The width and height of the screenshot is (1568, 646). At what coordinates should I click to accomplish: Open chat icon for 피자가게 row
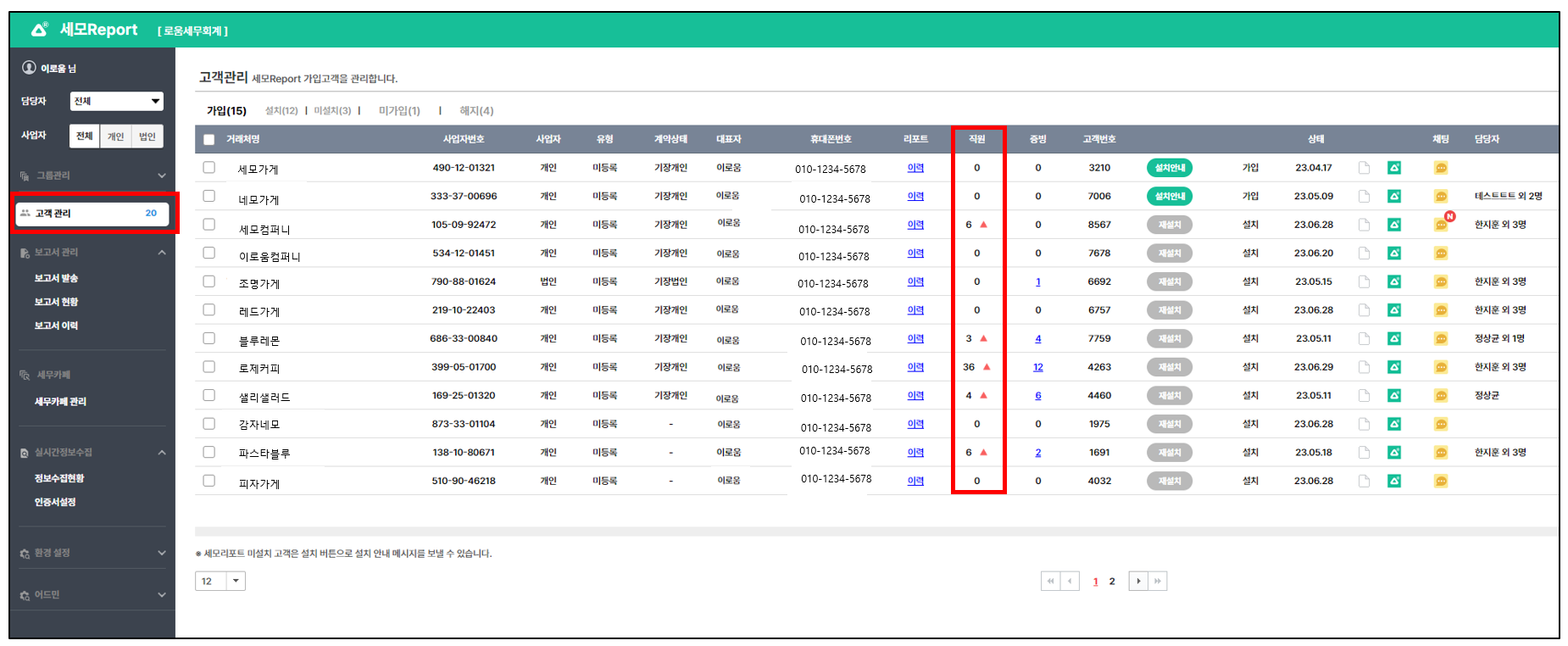click(1441, 482)
